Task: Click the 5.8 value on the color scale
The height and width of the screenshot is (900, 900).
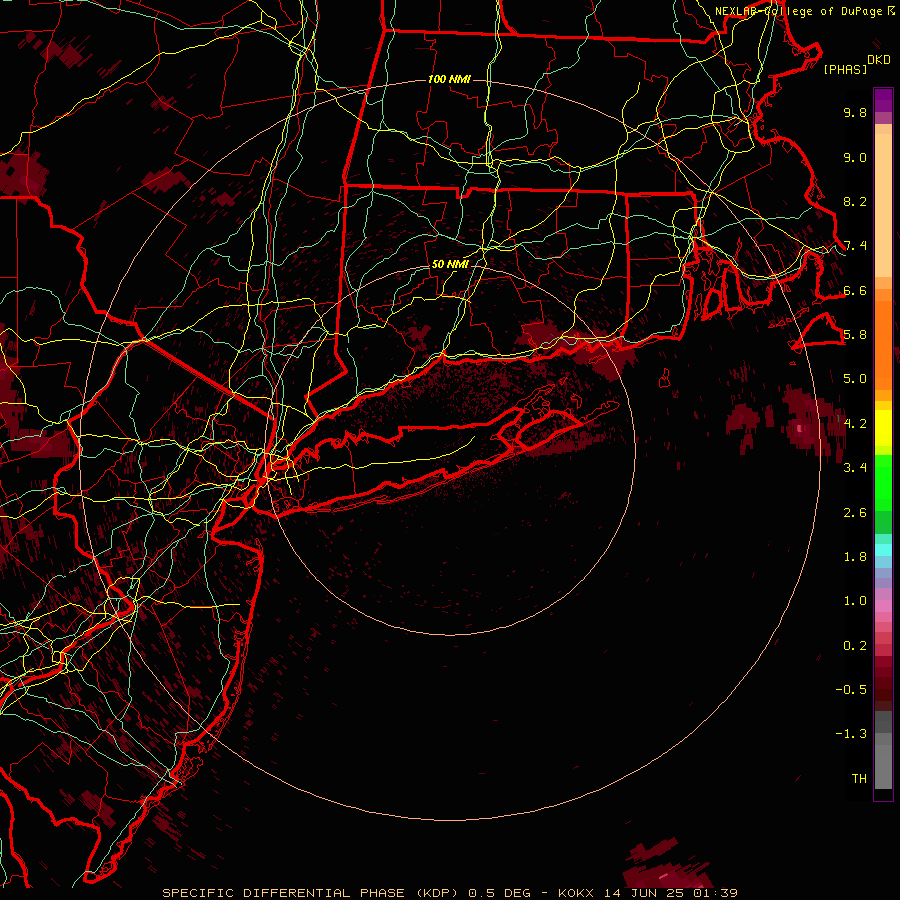Action: 855,335
